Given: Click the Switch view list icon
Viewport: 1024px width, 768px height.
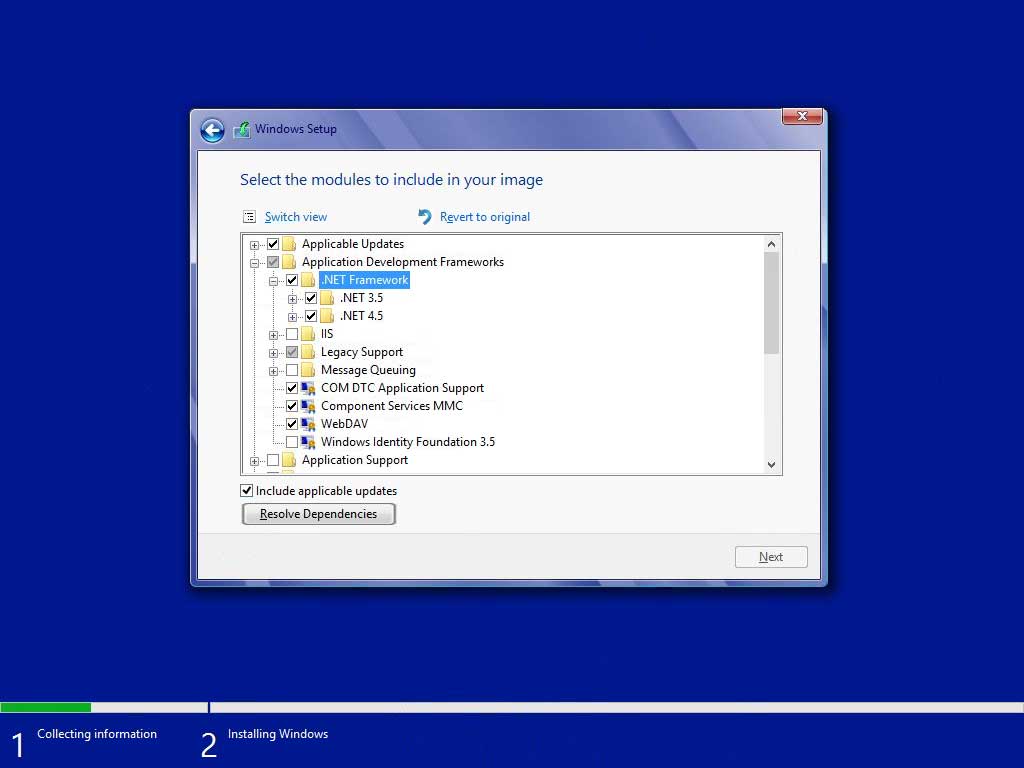Looking at the screenshot, I should click(x=249, y=217).
